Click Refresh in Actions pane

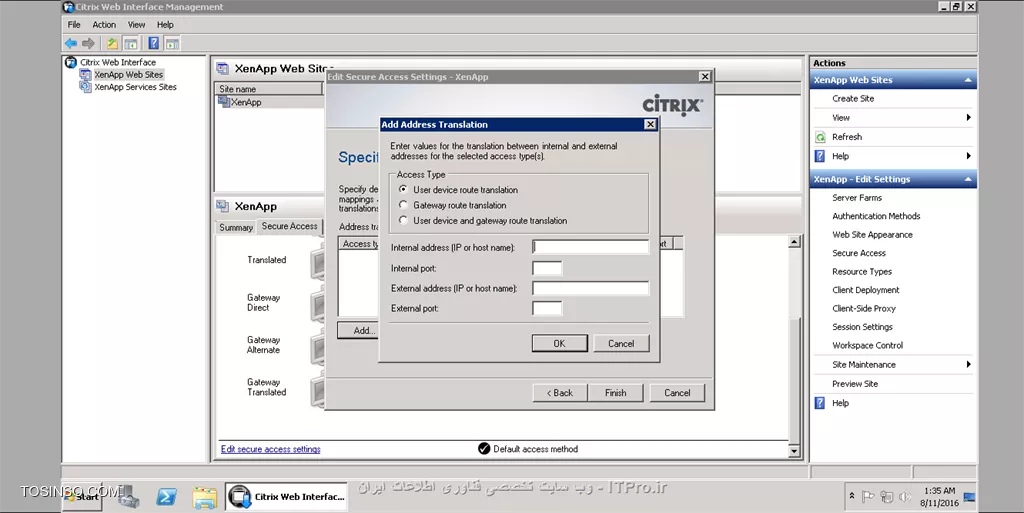847,137
